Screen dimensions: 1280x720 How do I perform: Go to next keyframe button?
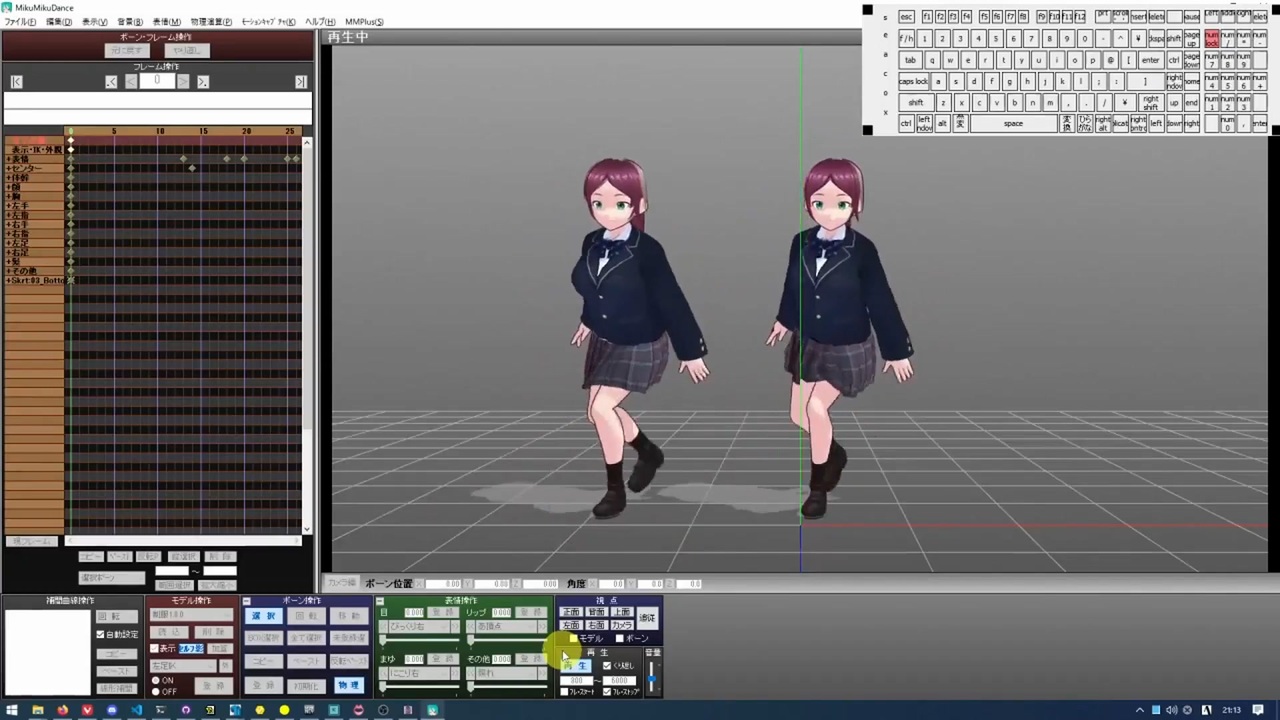203,82
